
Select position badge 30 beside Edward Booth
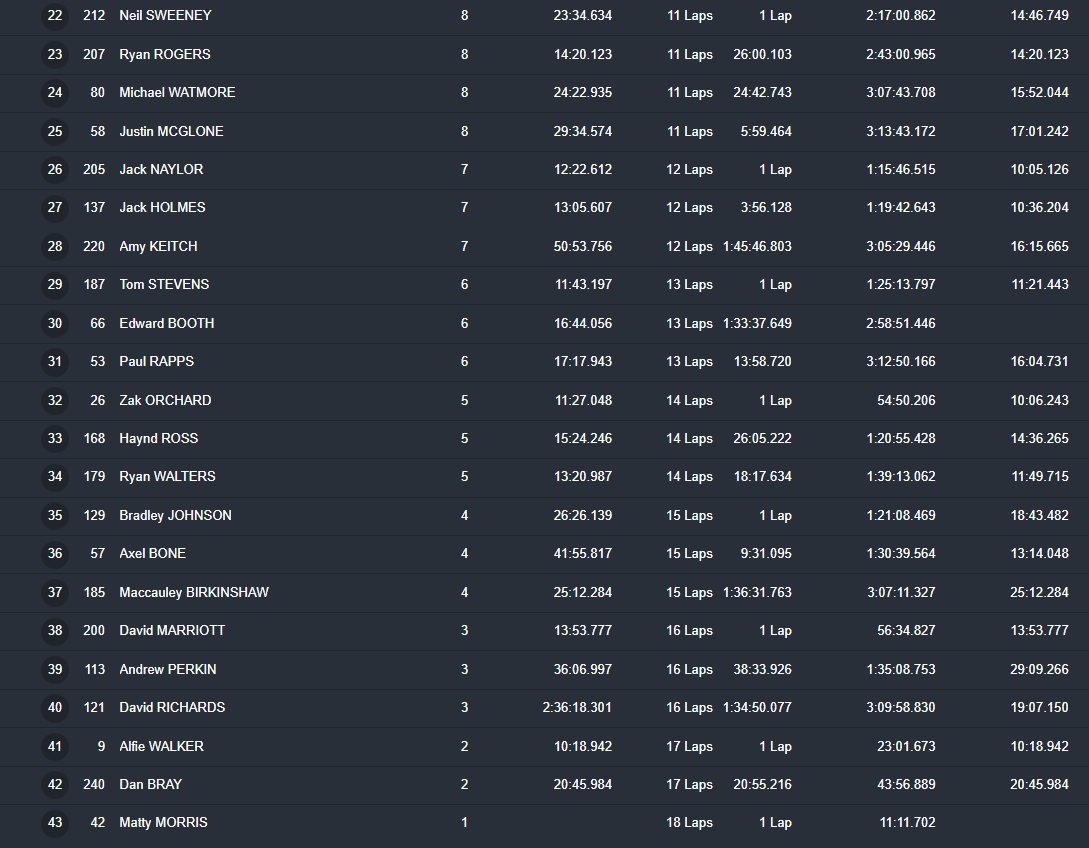(x=55, y=323)
